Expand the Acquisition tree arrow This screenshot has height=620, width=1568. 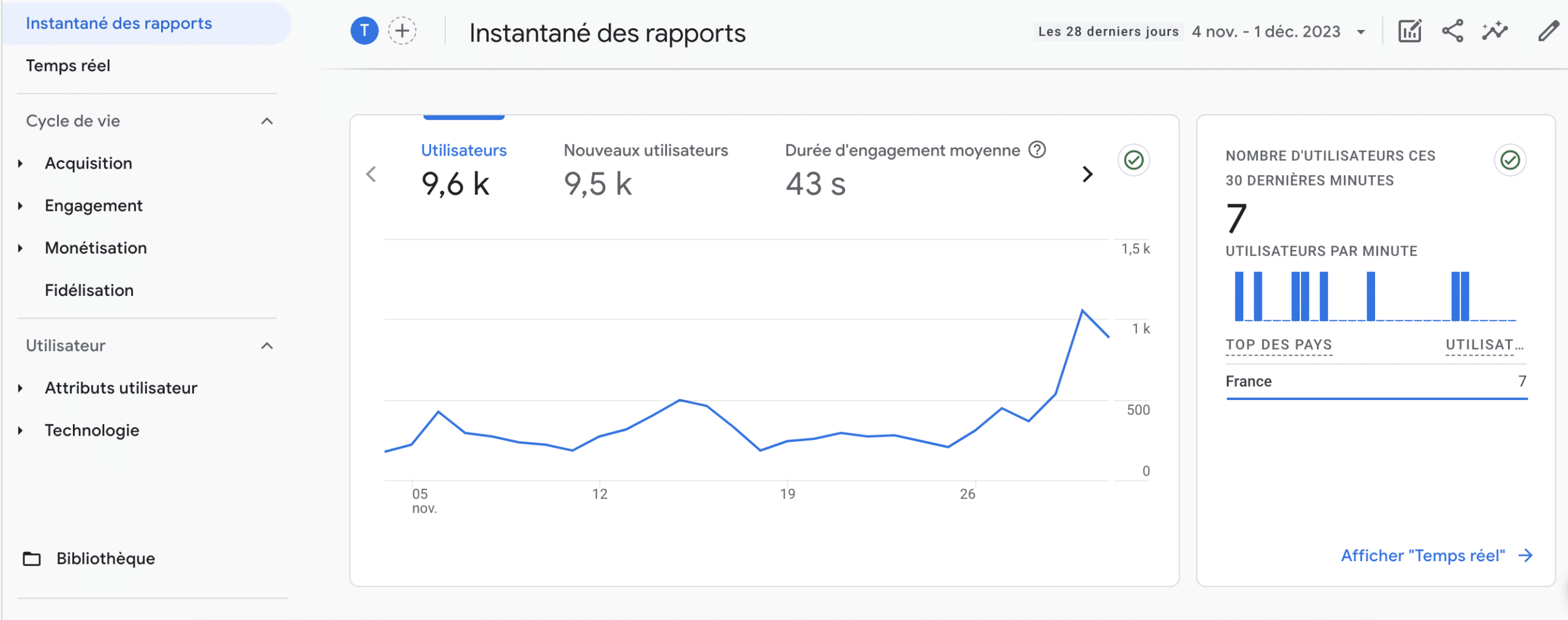(20, 163)
